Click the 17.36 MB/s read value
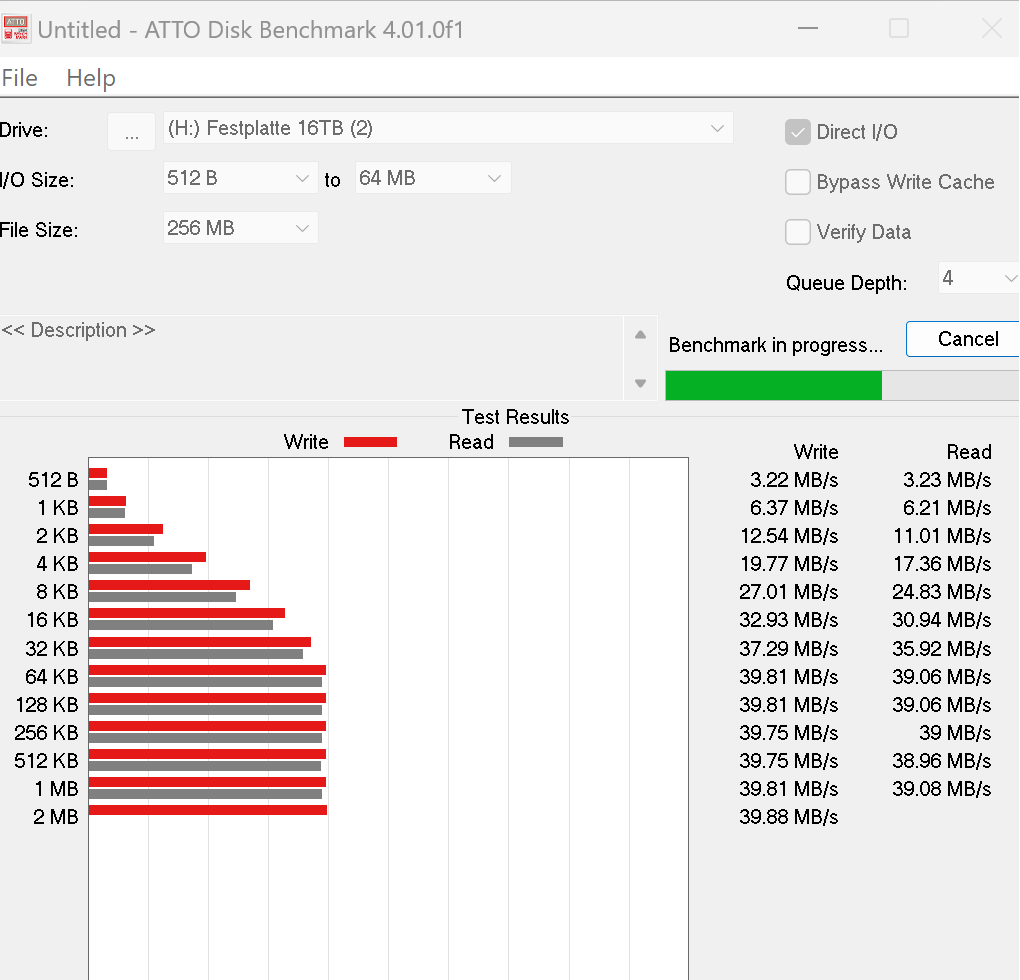This screenshot has height=980, width=1020. click(x=942, y=564)
